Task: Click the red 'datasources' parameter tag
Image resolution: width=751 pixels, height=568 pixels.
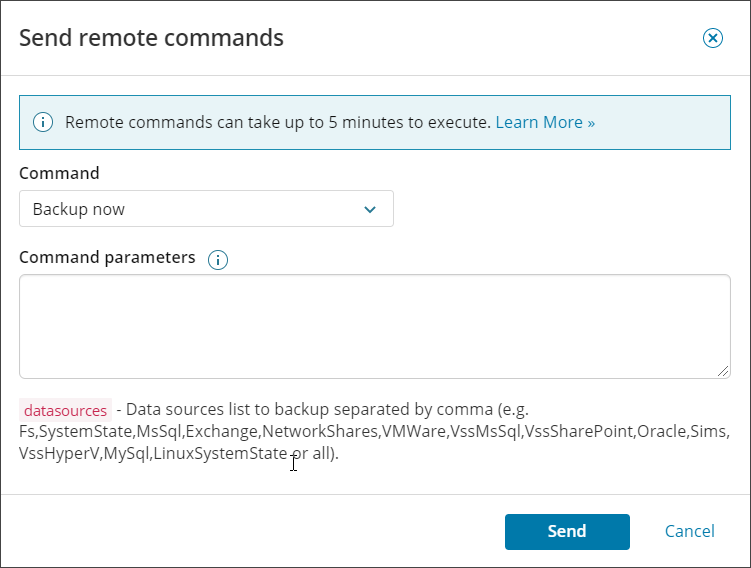Action: 65,410
